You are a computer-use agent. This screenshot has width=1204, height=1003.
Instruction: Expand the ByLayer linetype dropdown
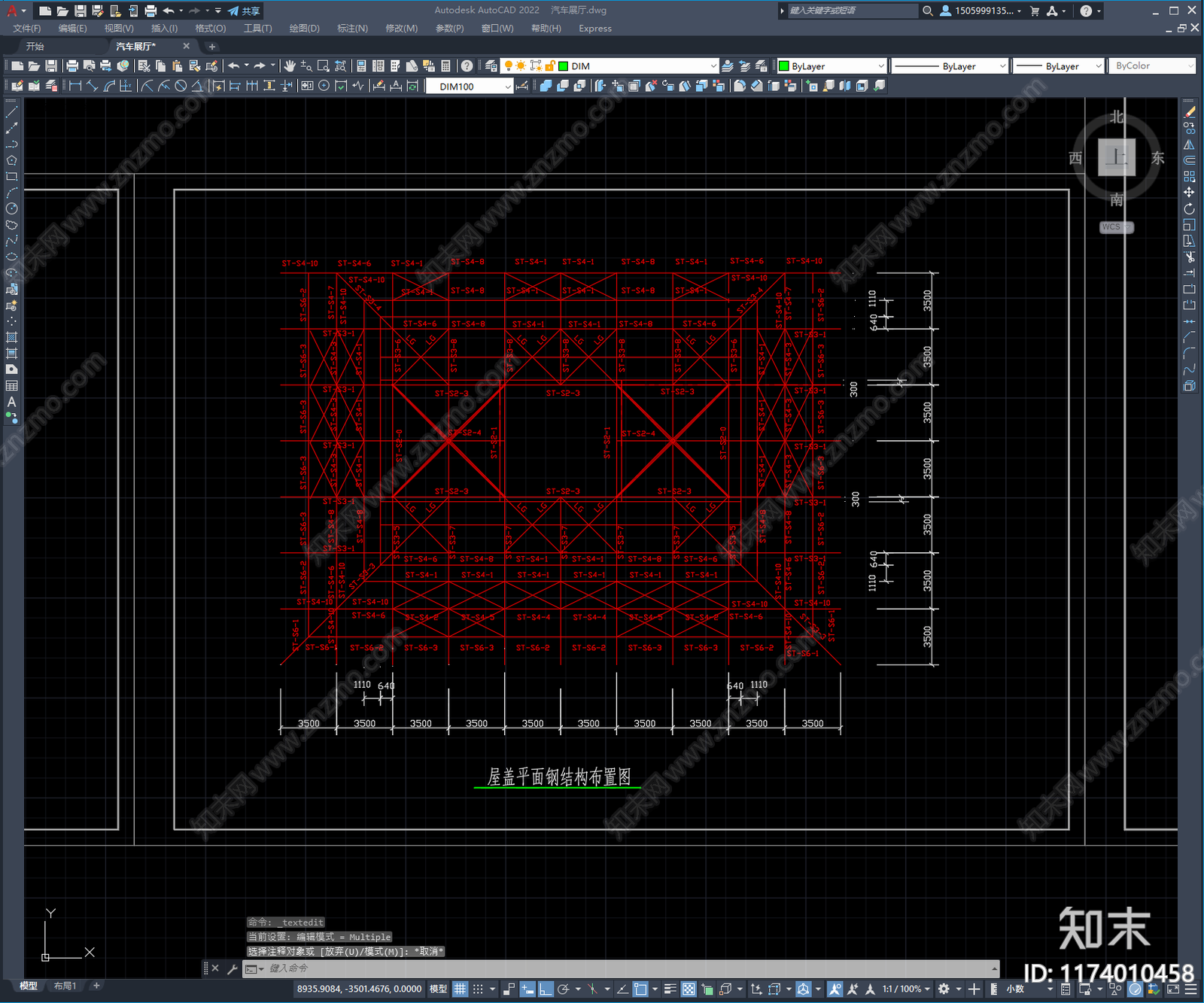950,66
